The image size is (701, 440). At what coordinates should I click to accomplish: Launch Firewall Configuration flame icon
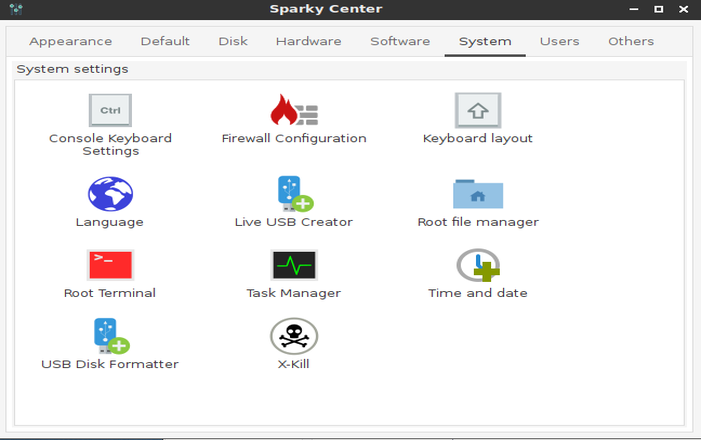point(294,110)
